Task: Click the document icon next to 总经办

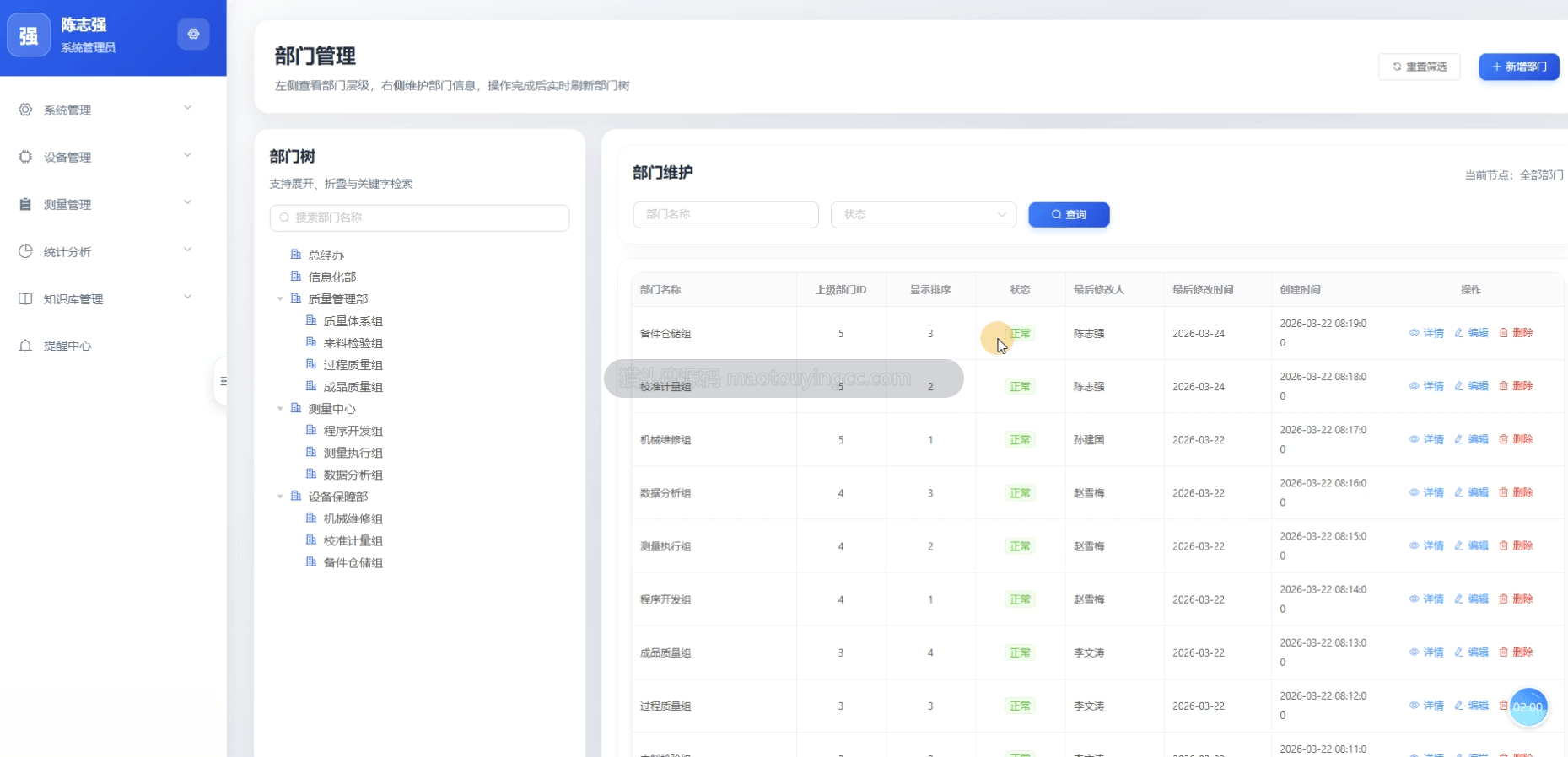Action: 296,255
